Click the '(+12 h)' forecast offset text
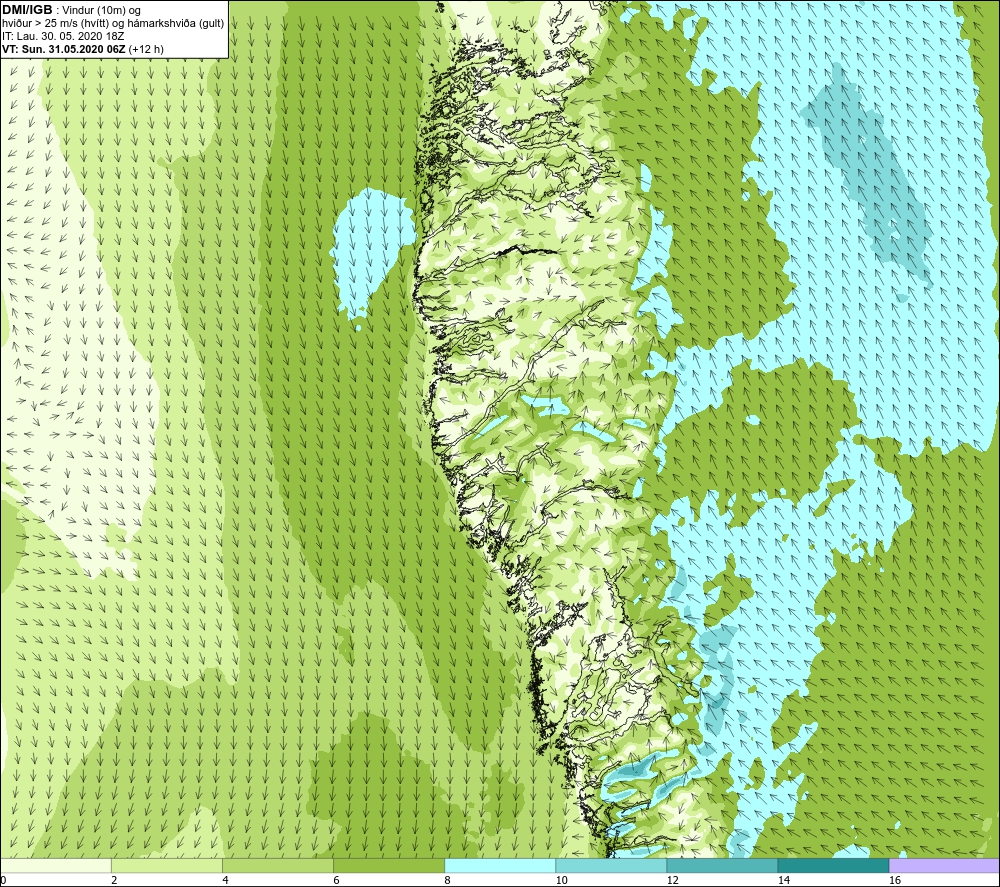The width and height of the screenshot is (1000, 887). click(146, 49)
